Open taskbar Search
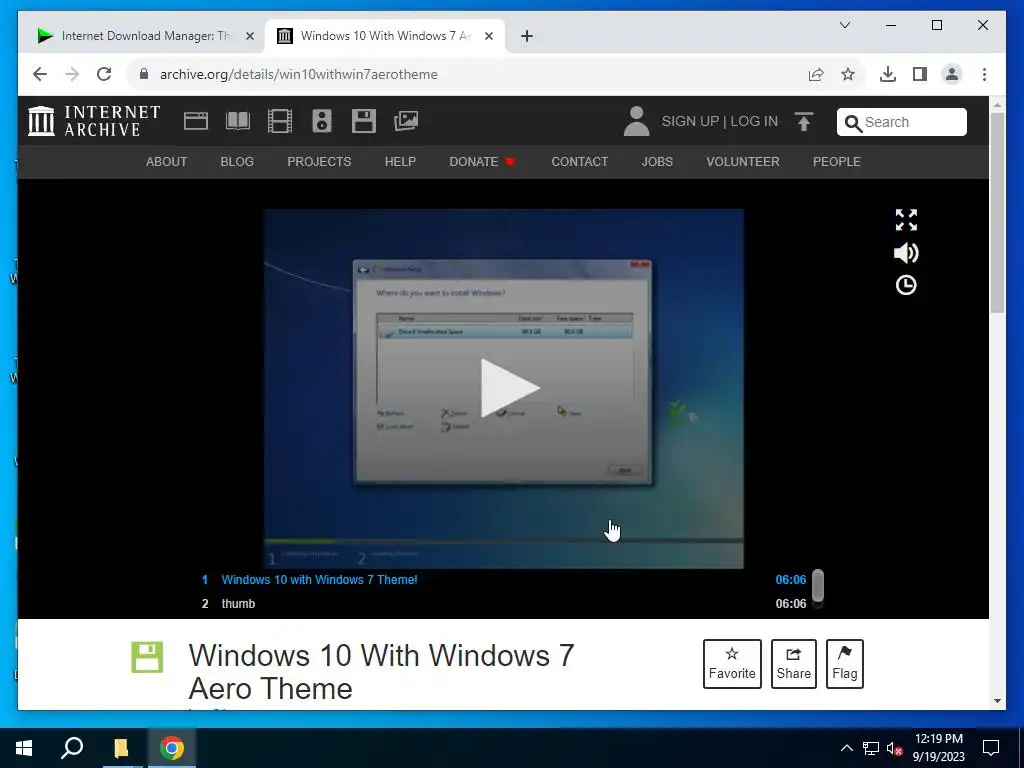The height and width of the screenshot is (768, 1024). 72,748
